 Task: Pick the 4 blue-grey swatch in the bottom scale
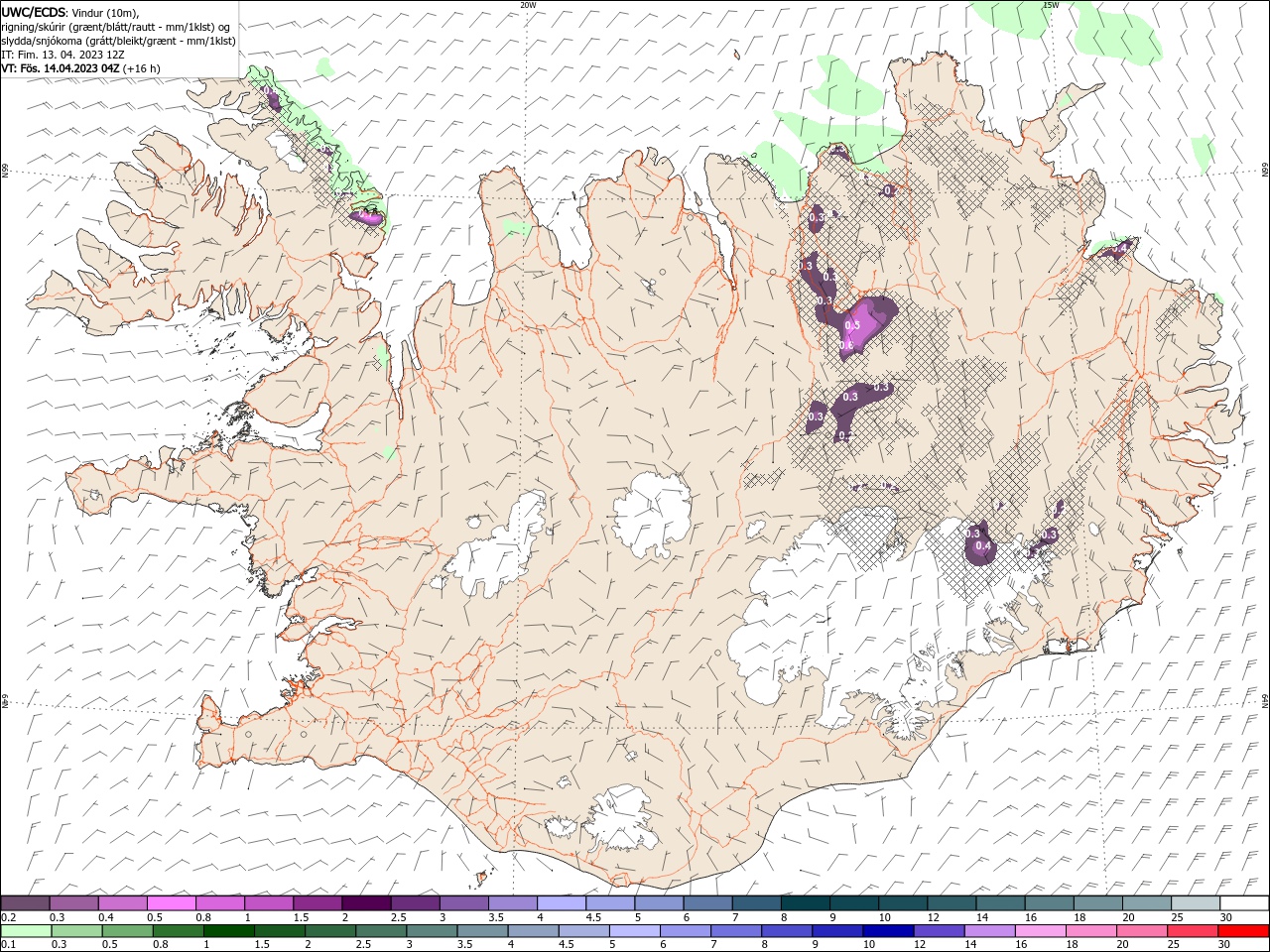533,931
